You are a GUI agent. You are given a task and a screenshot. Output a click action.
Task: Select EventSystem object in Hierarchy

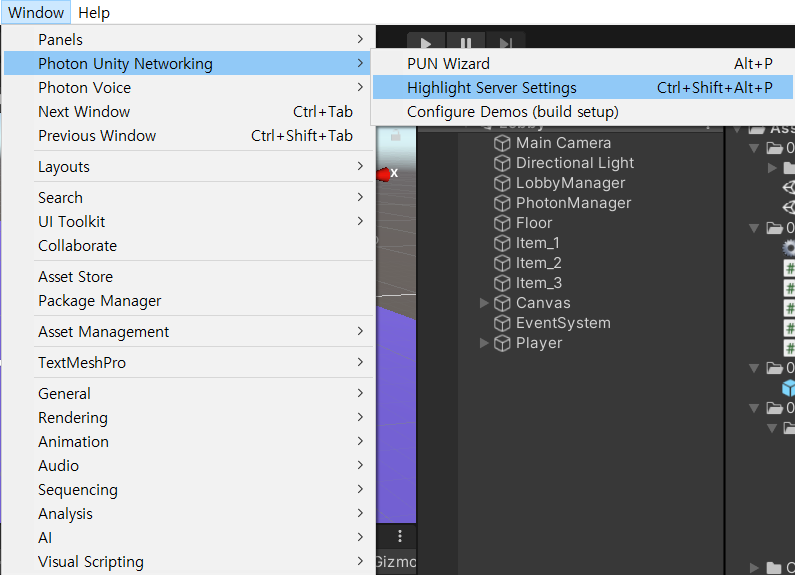coord(563,323)
